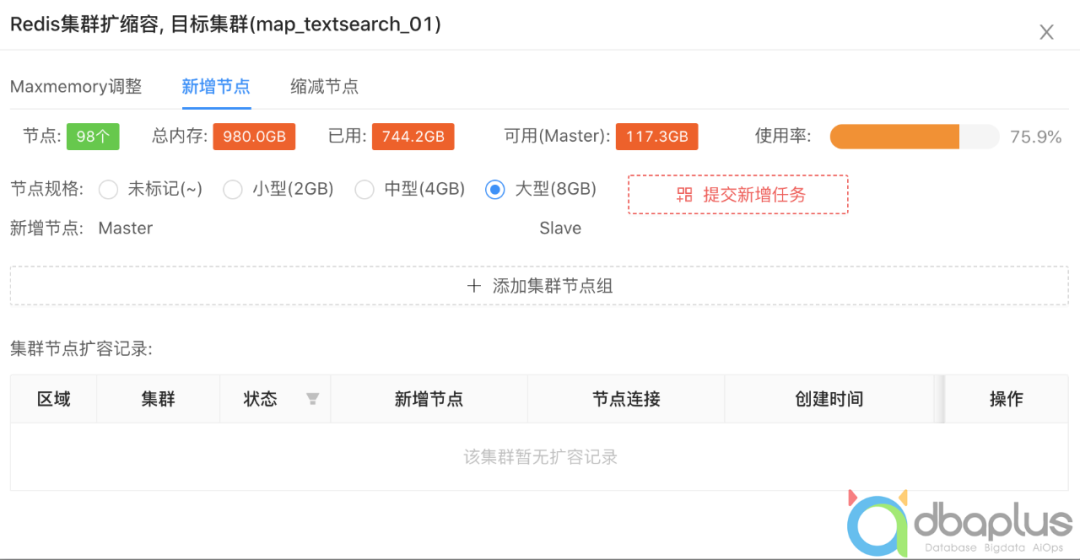Switch to the Maxmemory调整 tab
The height and width of the screenshot is (560, 1080).
pos(76,86)
